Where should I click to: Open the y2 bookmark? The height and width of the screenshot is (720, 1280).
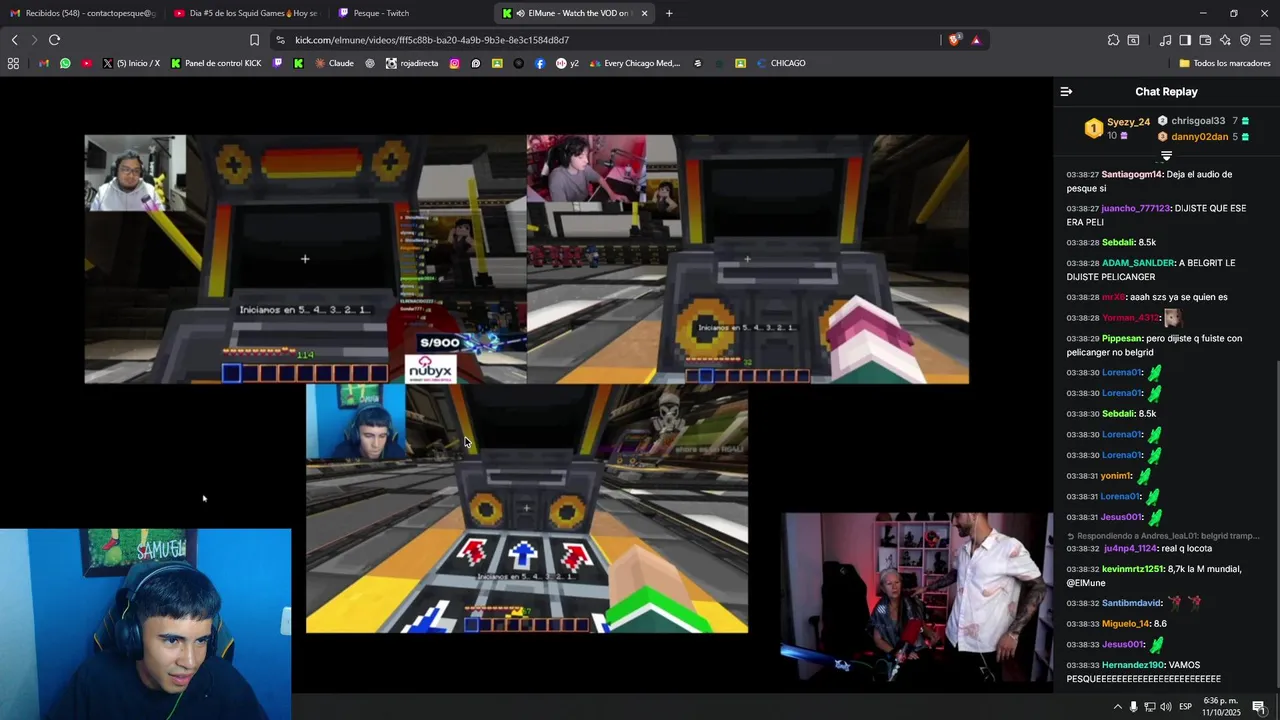pyautogui.click(x=567, y=63)
